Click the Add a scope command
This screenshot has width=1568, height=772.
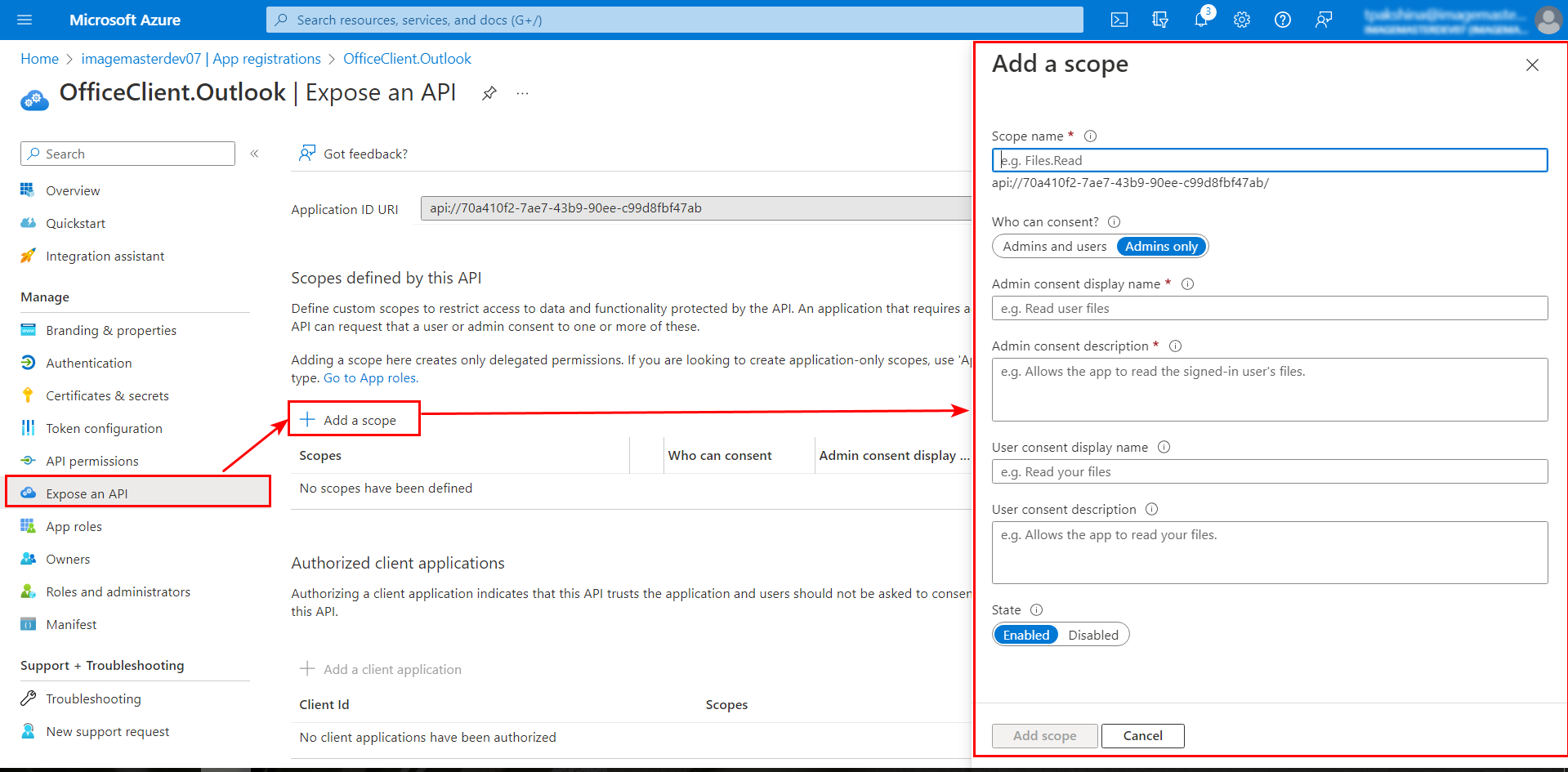point(349,420)
